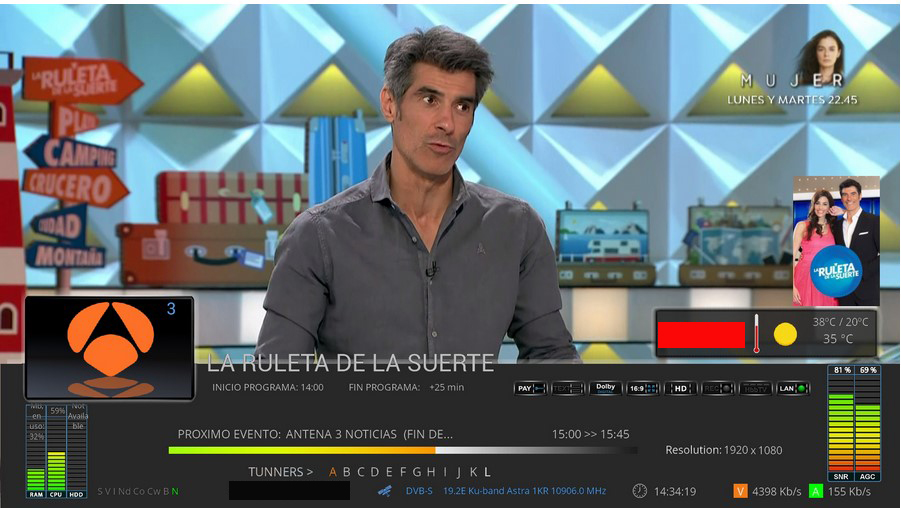Click the LA RULETA DE LA SUERTE title
The width and height of the screenshot is (901, 508).
pyautogui.click(x=351, y=363)
